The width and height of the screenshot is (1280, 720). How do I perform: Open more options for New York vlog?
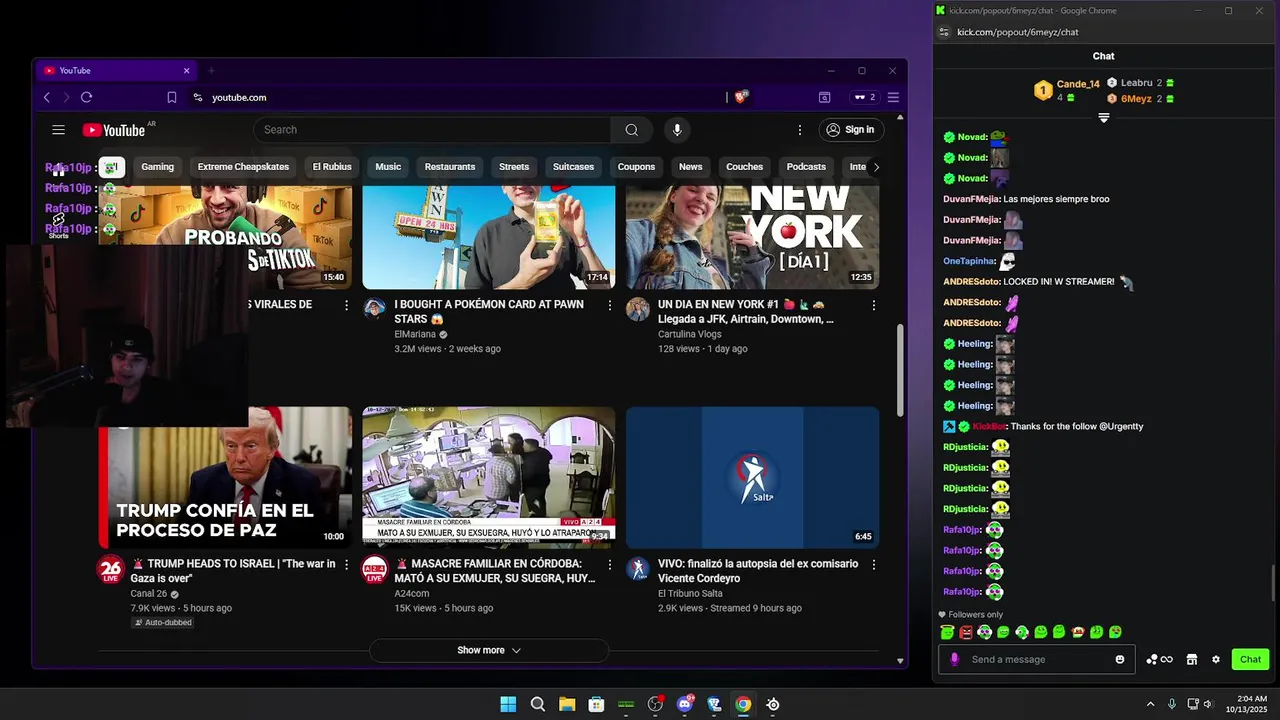(874, 305)
